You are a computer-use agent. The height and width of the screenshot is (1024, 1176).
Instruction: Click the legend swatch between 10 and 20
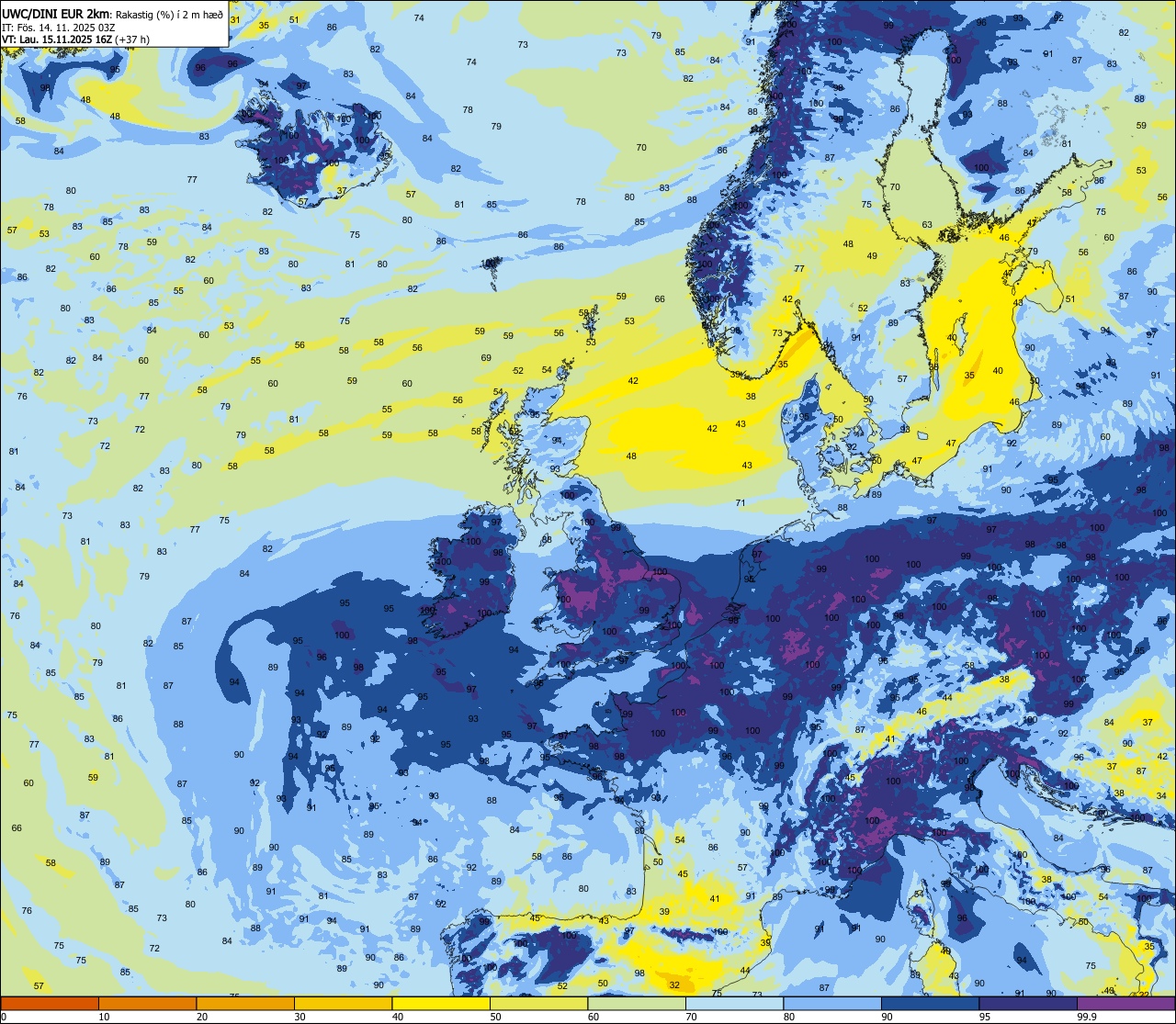pos(147,1003)
